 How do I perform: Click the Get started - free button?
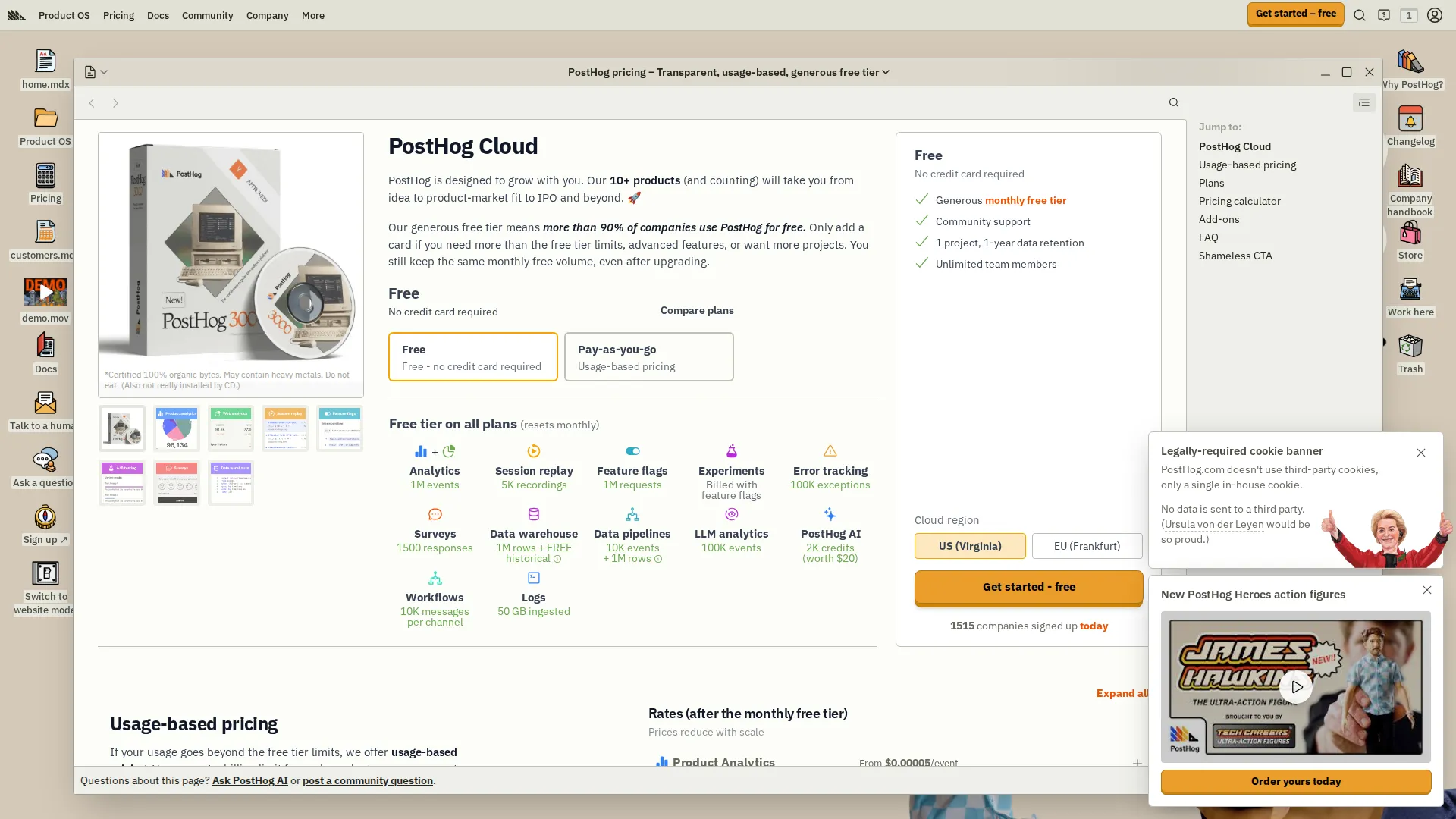pos(1028,586)
